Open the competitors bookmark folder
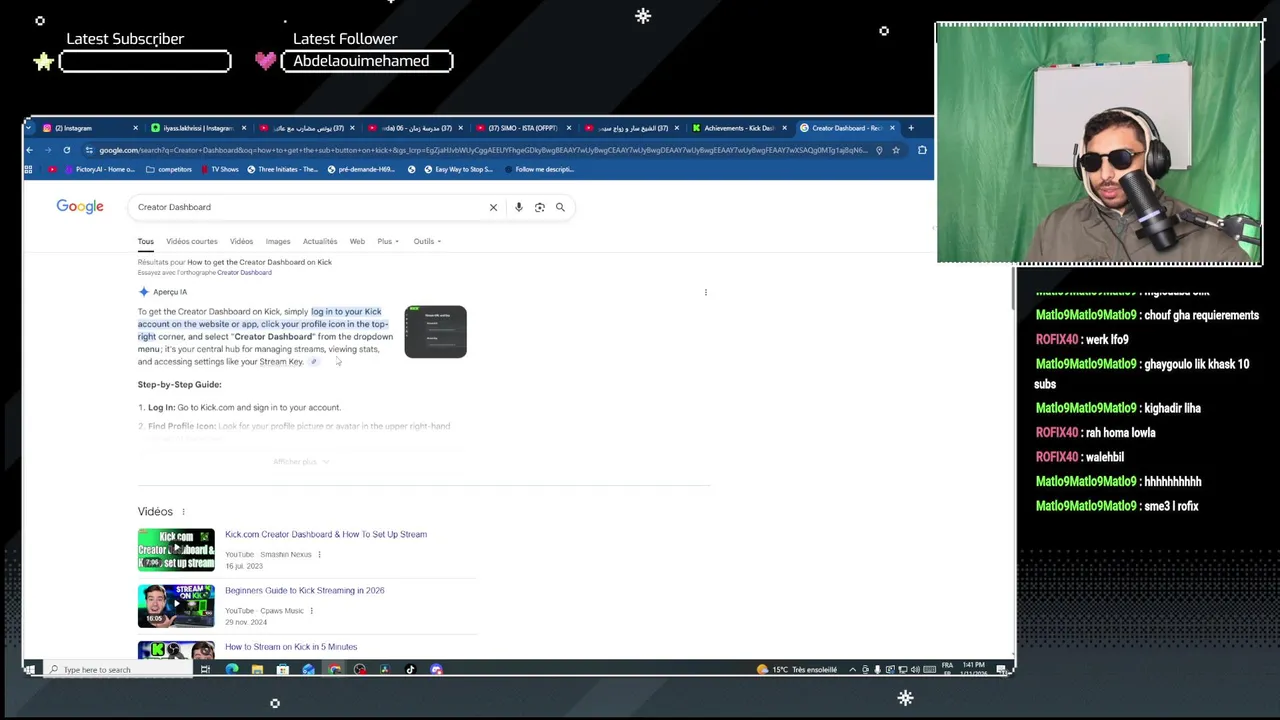This screenshot has width=1280, height=720. (168, 169)
